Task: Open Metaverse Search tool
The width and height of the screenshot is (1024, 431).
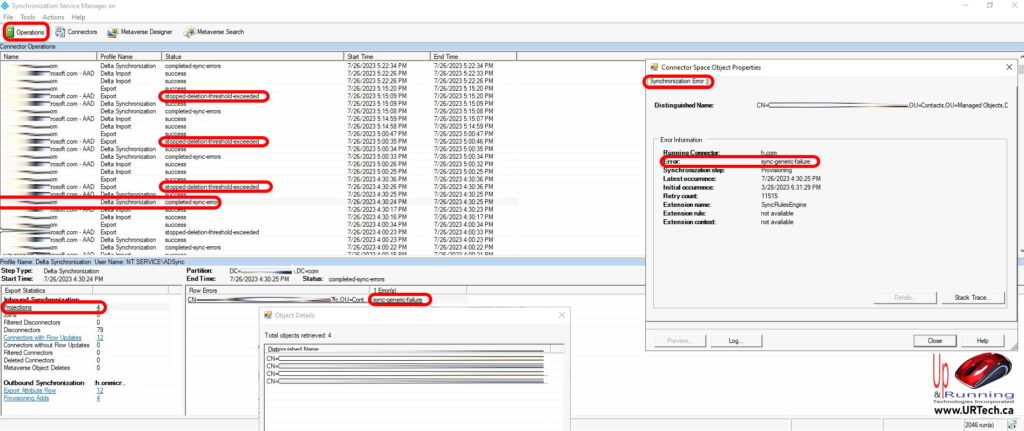Action: click(214, 32)
